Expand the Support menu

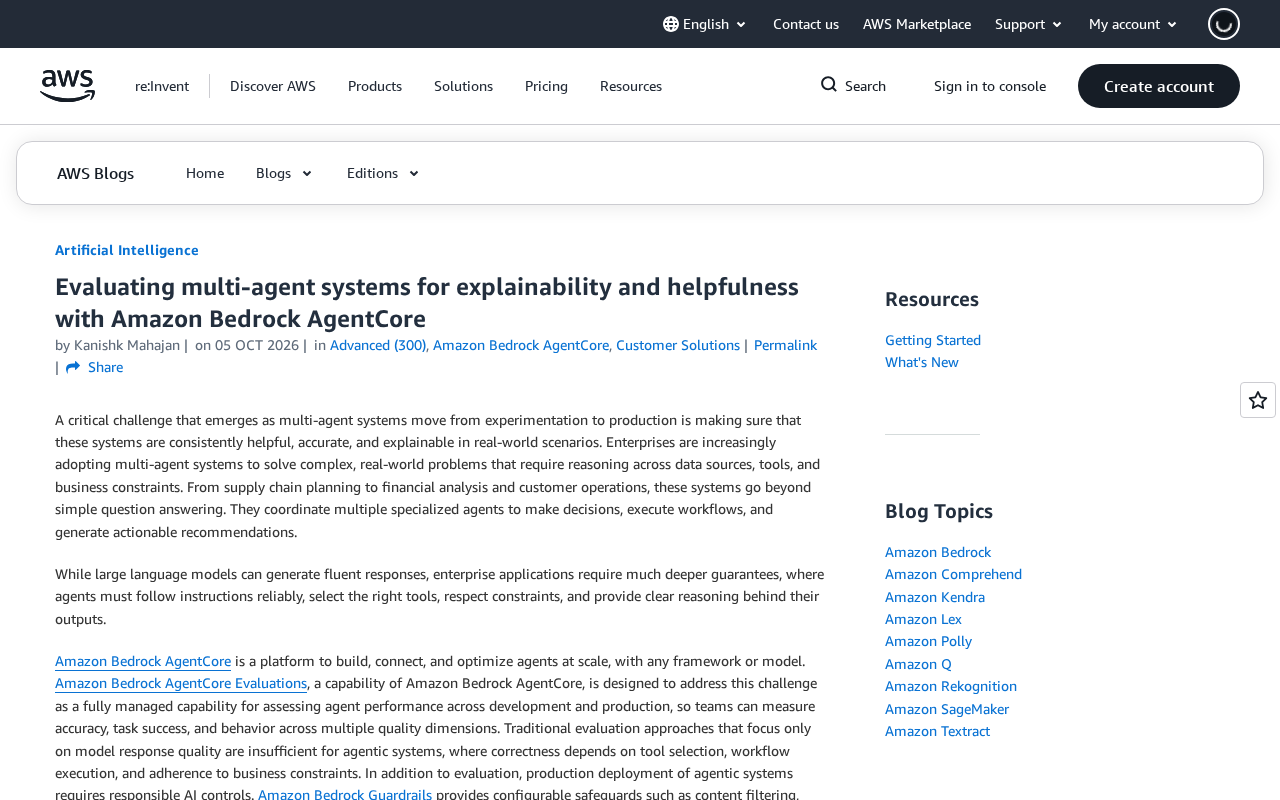tap(1029, 24)
